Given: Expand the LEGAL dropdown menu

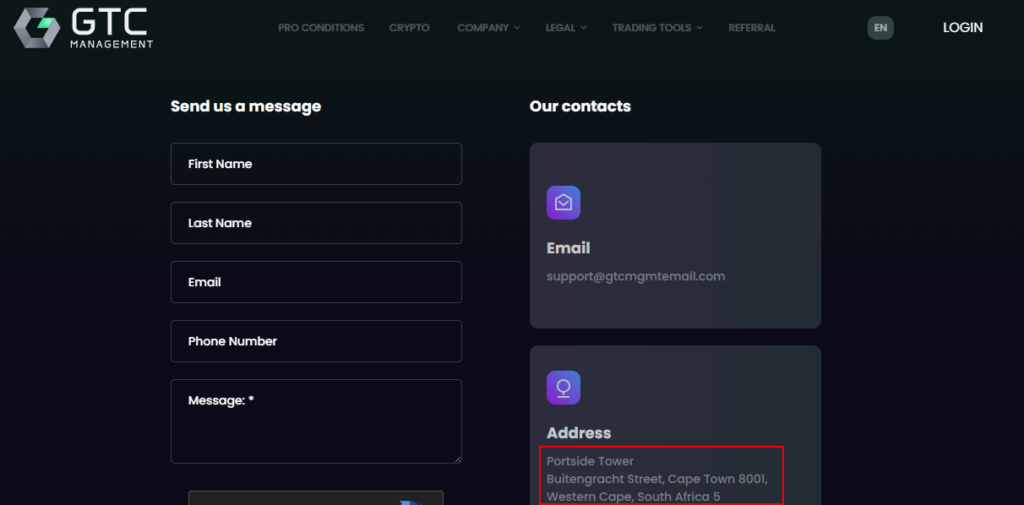Looking at the screenshot, I should pyautogui.click(x=566, y=28).
